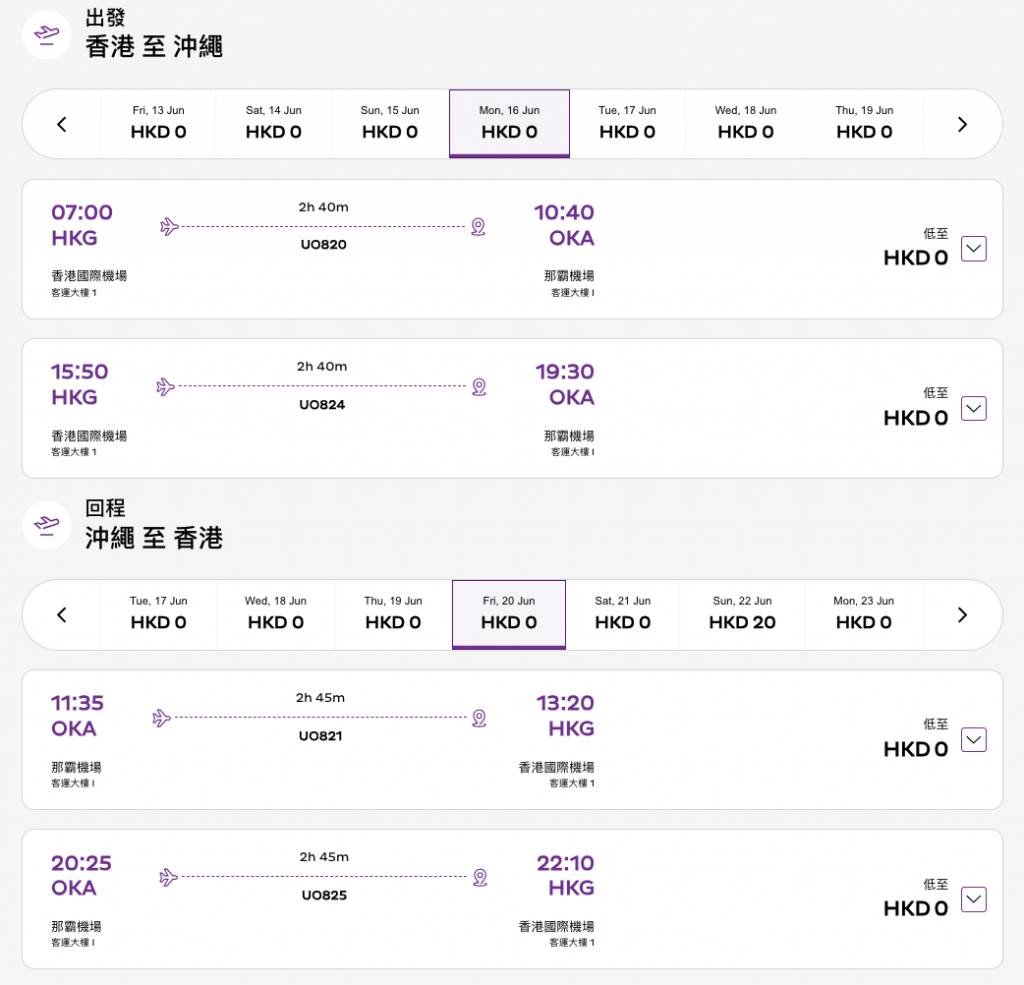The image size is (1024, 985).
Task: Click previous arrow in departure date bar
Action: coord(62,124)
